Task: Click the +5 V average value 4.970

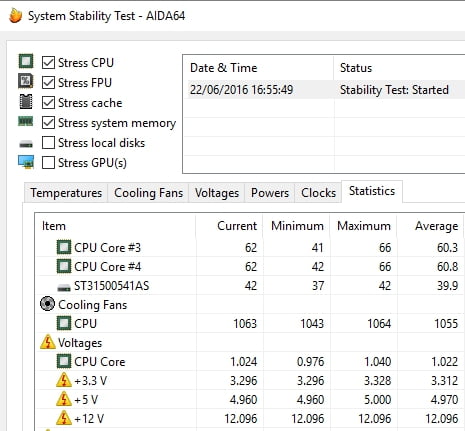Action: (444, 400)
